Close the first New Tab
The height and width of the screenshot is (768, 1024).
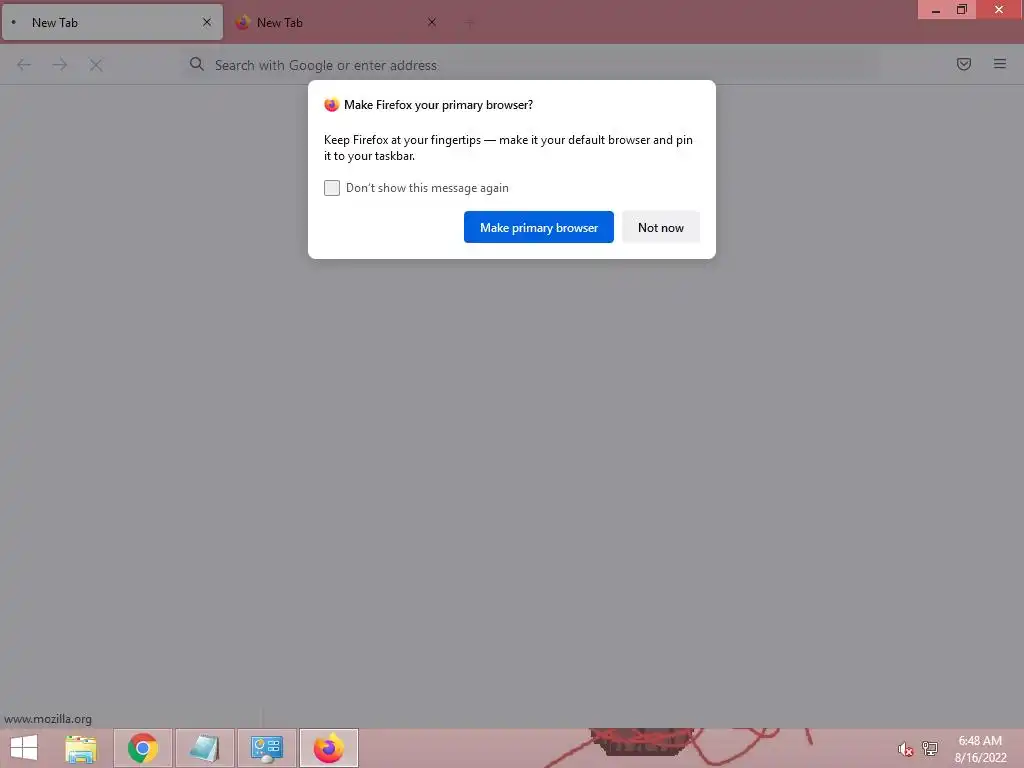click(207, 22)
